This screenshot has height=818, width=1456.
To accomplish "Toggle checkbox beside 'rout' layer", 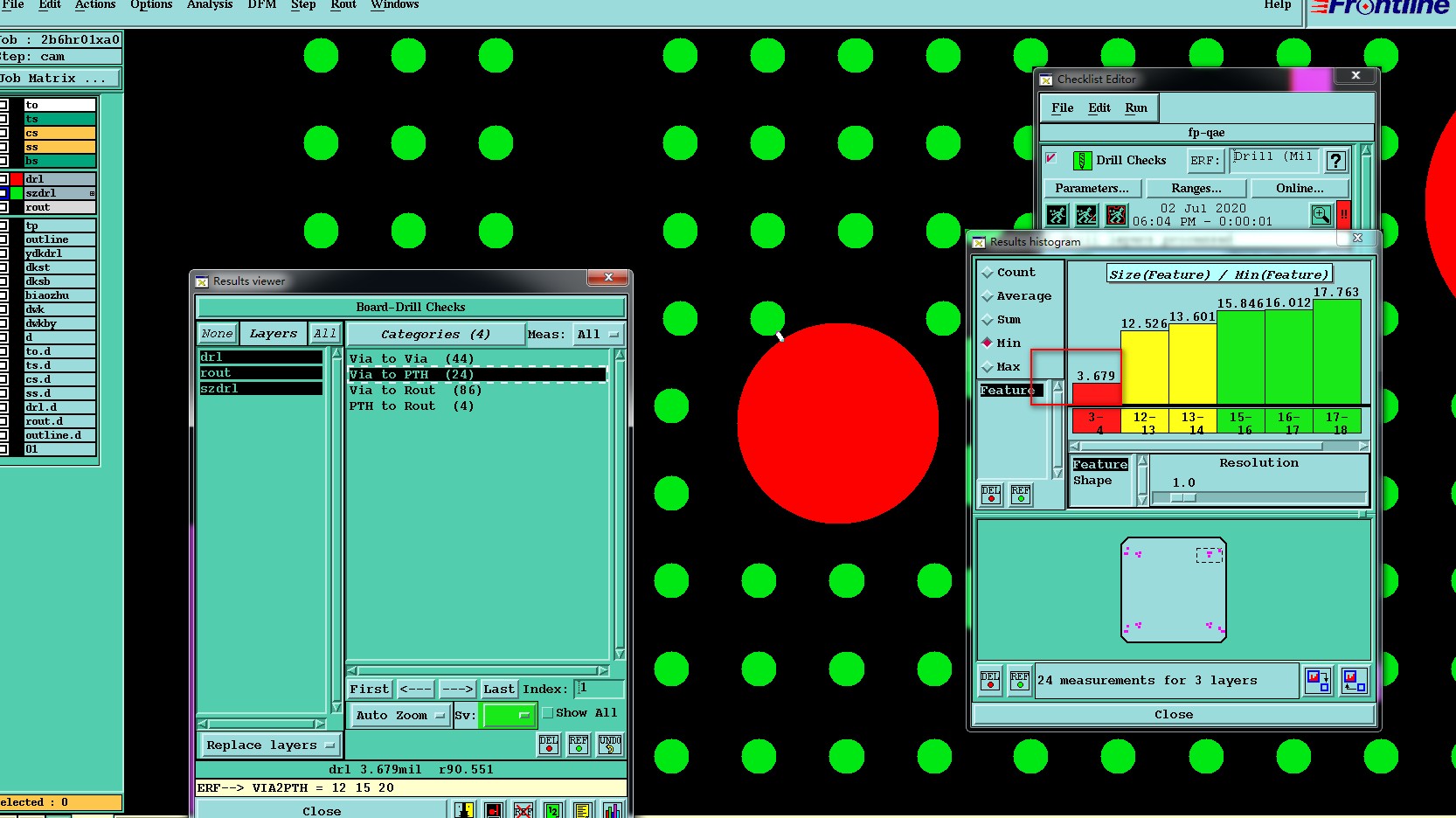I will click(3, 207).
